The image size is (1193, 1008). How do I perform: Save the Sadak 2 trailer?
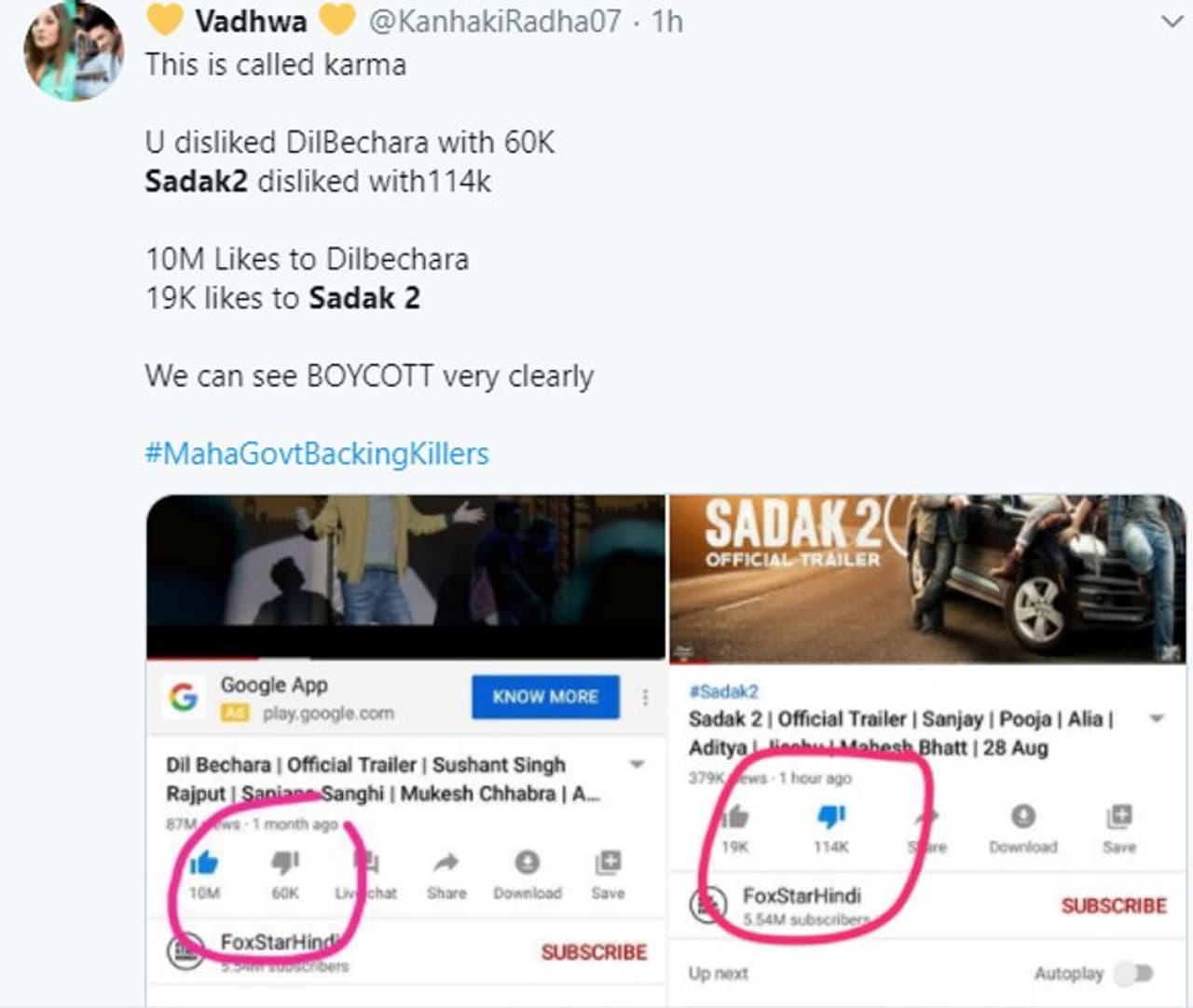(1118, 817)
